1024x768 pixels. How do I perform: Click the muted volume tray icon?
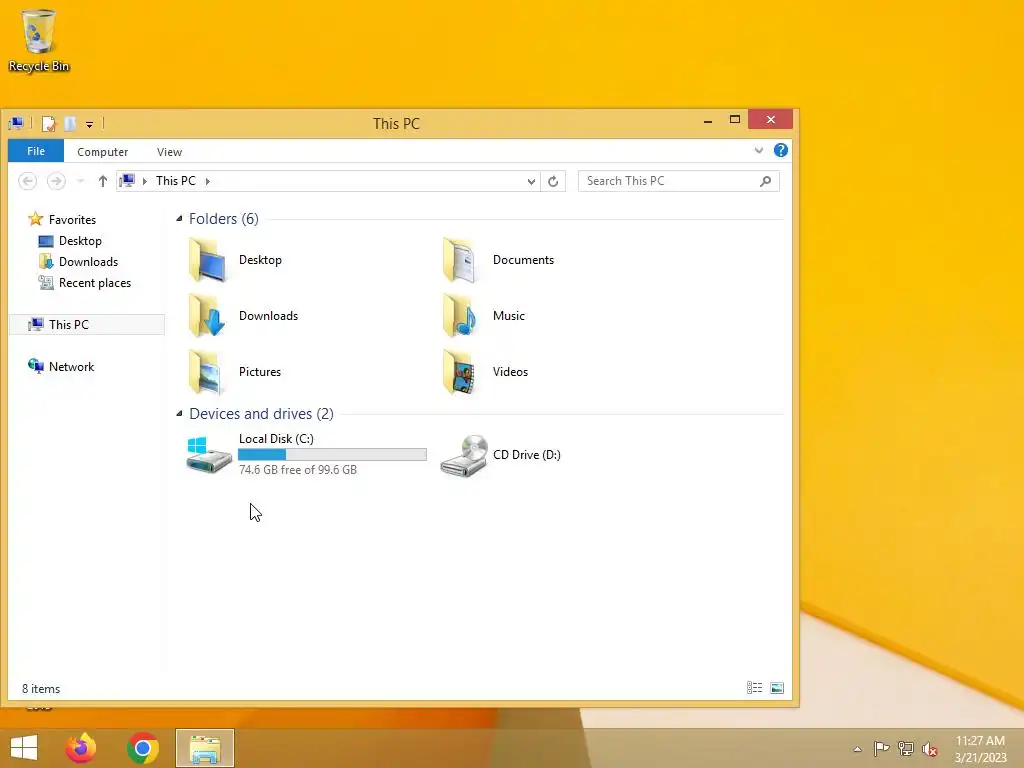pos(930,749)
